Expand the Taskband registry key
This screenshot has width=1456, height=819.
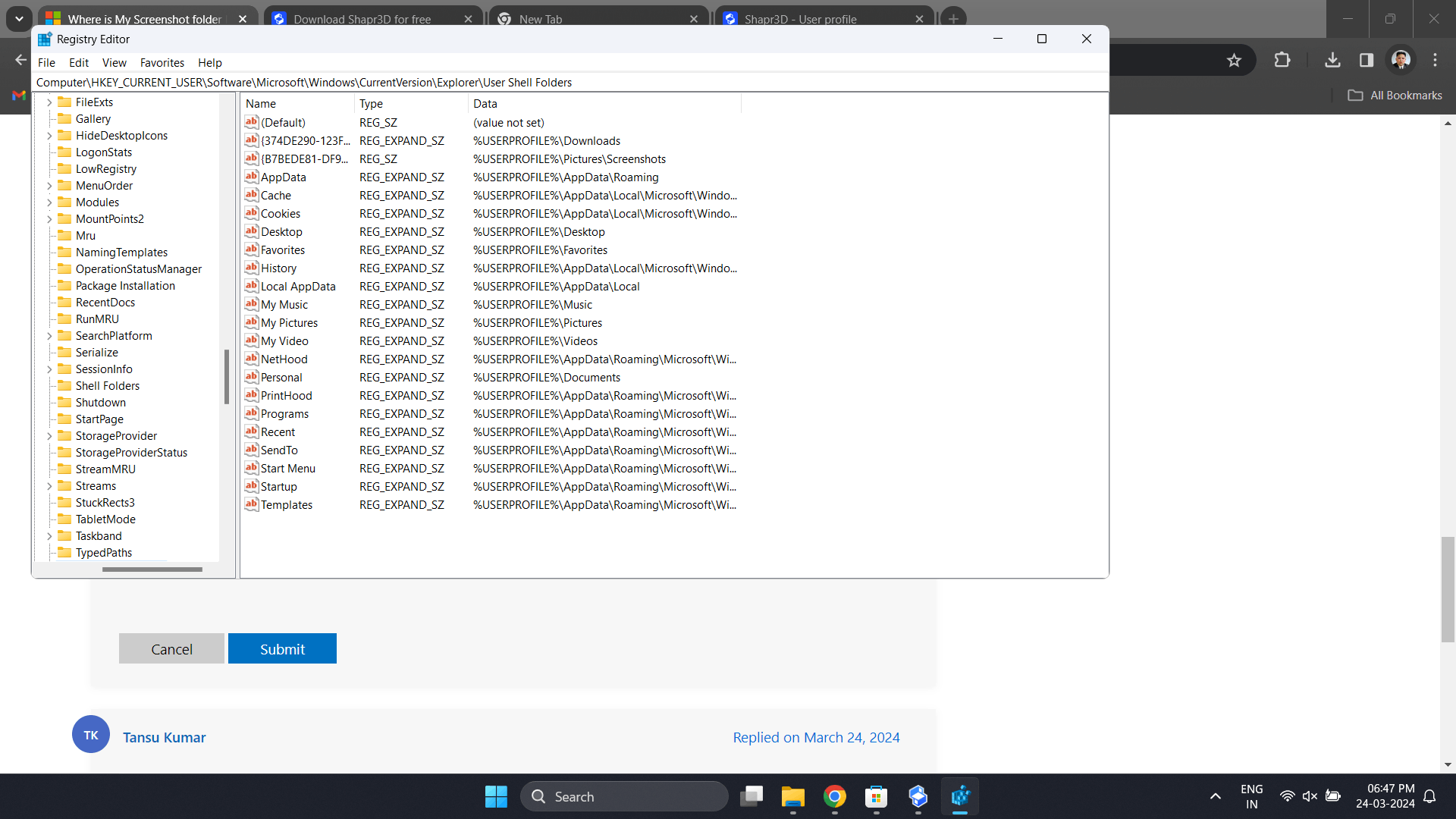50,536
